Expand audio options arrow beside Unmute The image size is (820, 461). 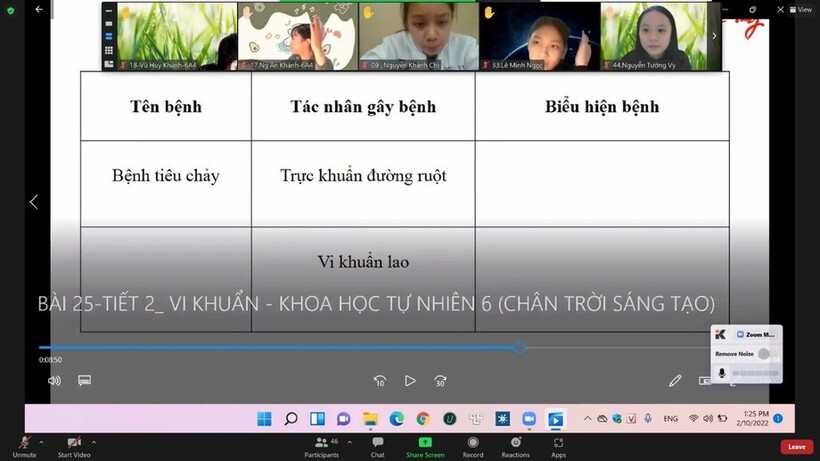[x=42, y=441]
